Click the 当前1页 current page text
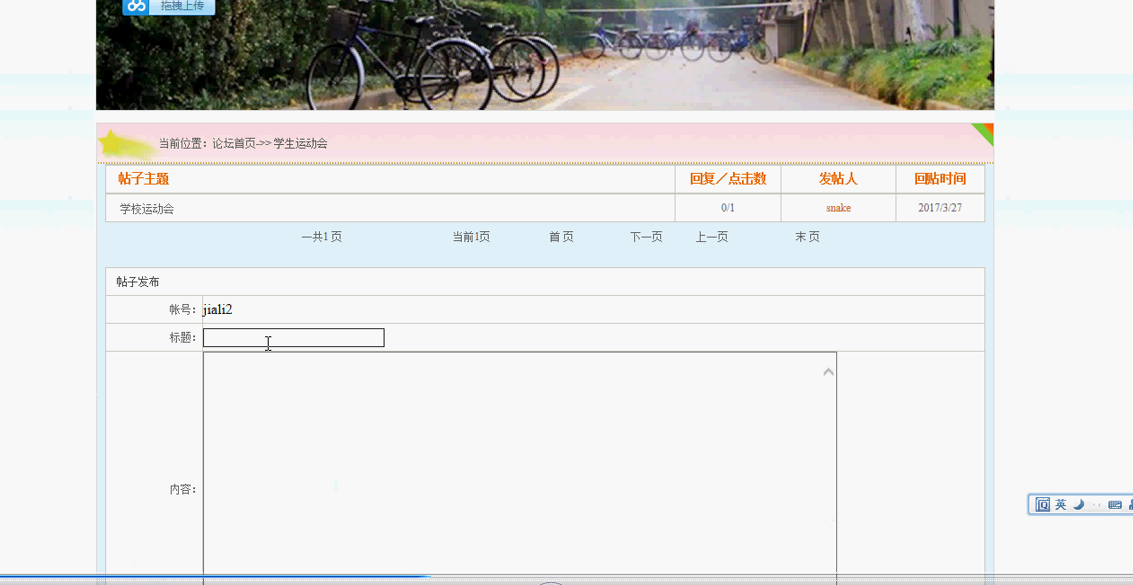Viewport: 1133px width, 585px height. click(x=471, y=237)
